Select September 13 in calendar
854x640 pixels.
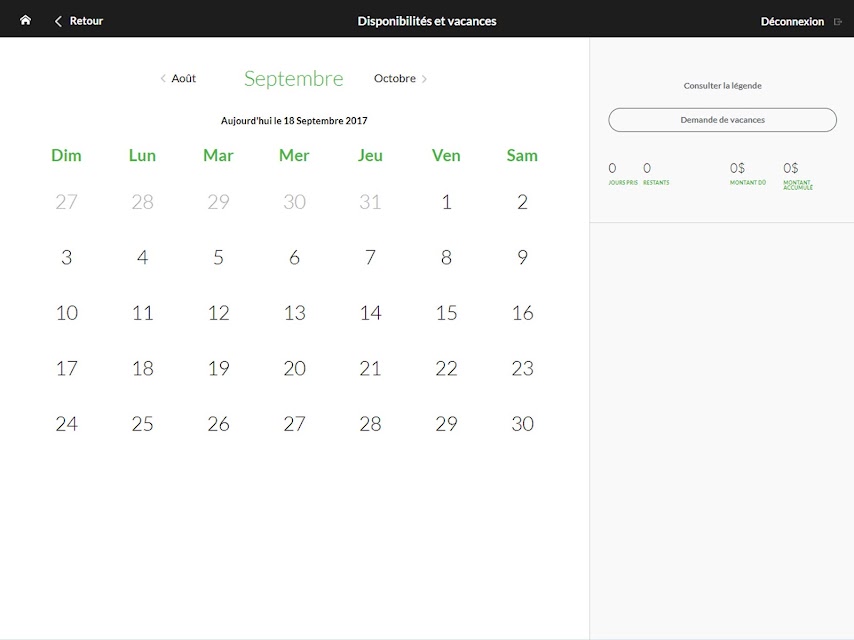(294, 313)
